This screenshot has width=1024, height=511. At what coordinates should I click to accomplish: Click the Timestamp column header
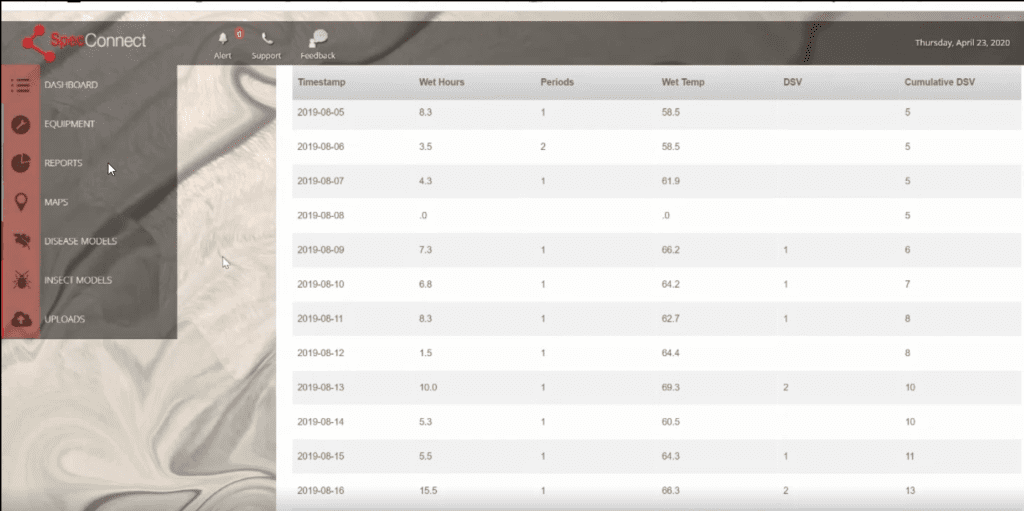321,82
